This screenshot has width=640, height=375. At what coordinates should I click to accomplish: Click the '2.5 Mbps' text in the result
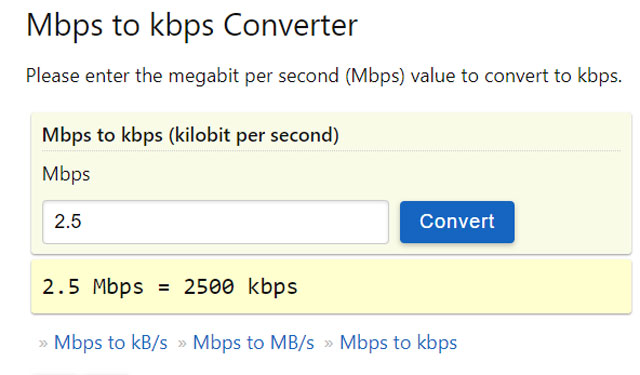tap(93, 286)
